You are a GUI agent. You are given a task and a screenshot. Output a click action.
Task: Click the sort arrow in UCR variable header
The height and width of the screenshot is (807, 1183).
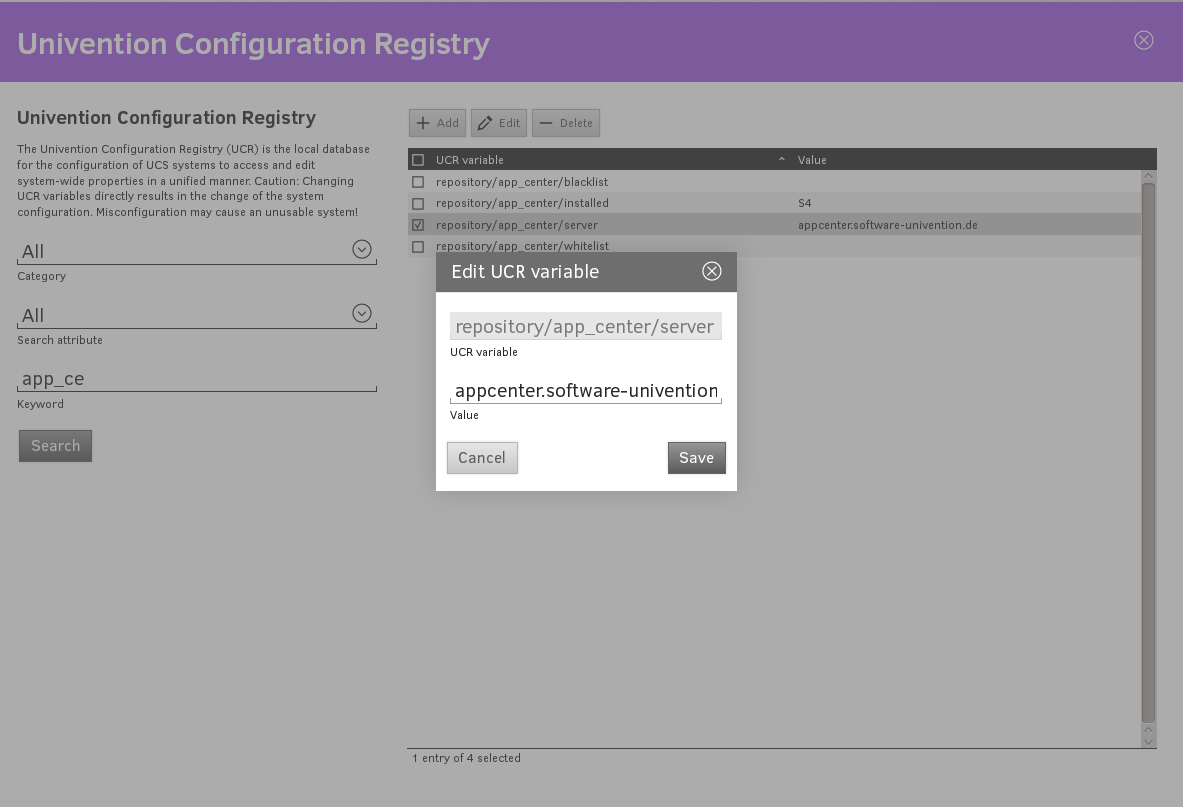[x=782, y=160]
